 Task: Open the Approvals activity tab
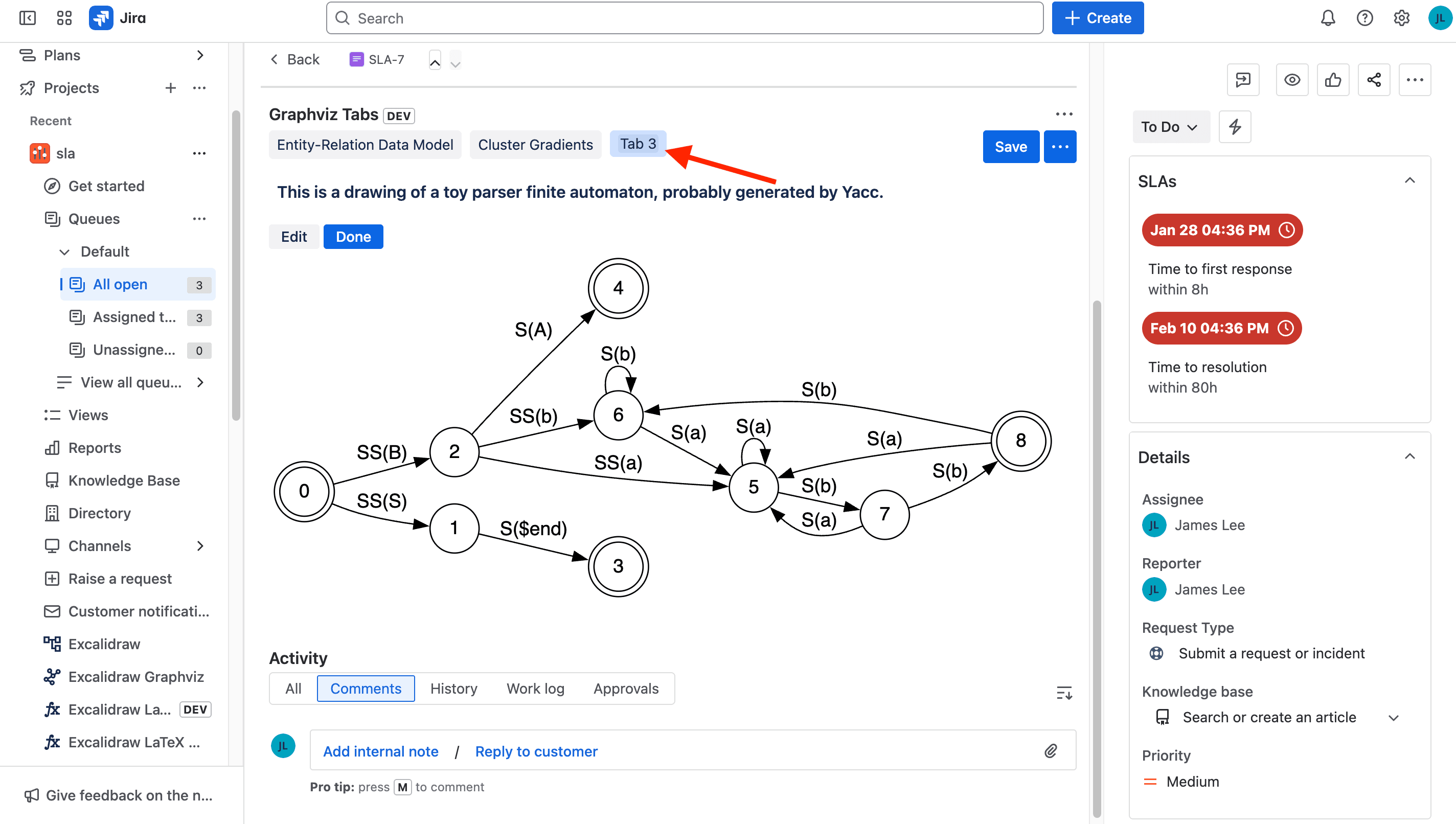click(x=626, y=689)
